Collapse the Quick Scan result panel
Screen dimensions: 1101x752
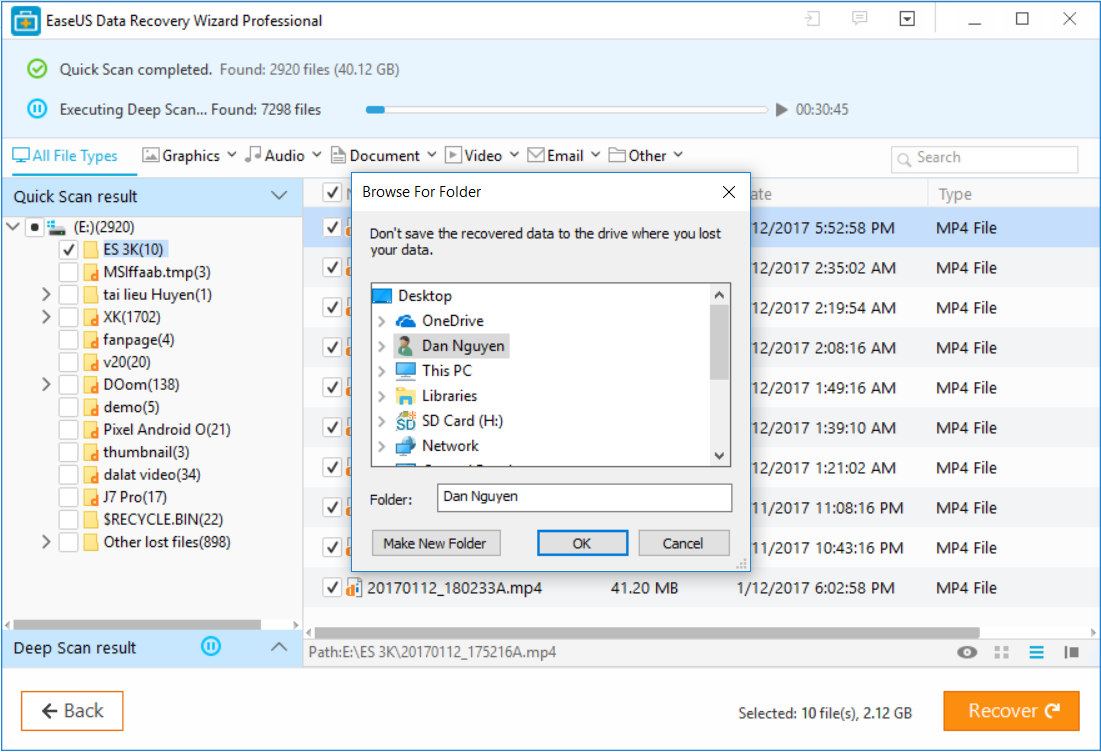pos(279,195)
